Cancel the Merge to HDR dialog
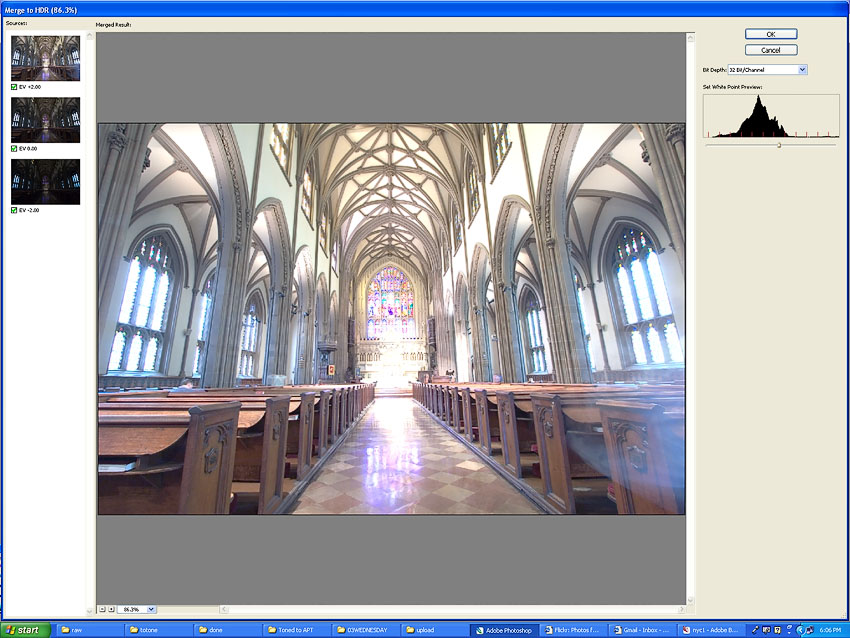The height and width of the screenshot is (638, 850). (770, 50)
